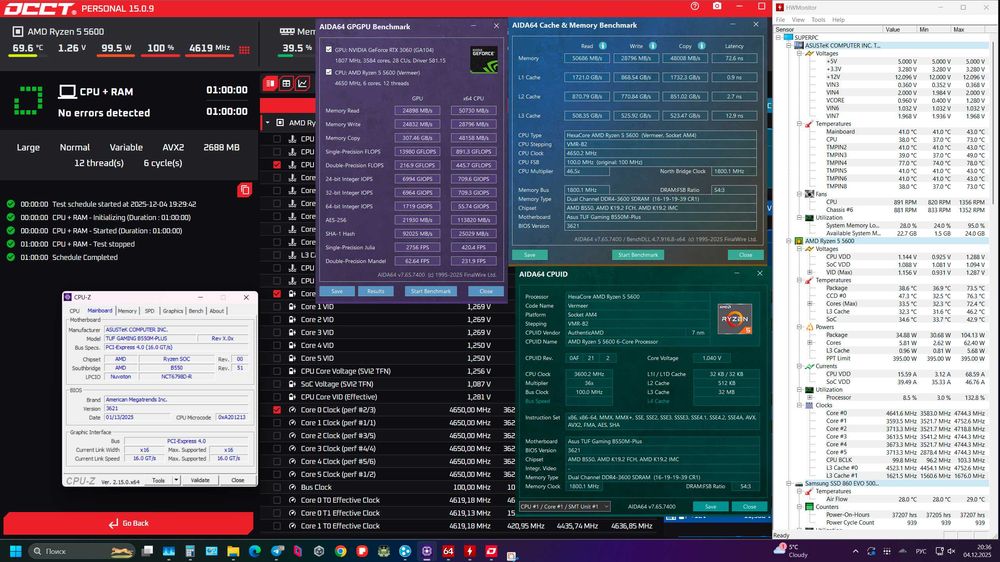Open File Explorer from the taskbar

coord(233,551)
